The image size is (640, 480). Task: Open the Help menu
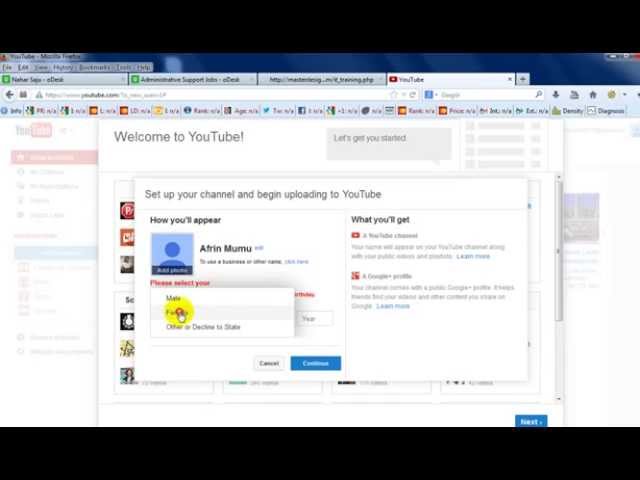(x=144, y=67)
